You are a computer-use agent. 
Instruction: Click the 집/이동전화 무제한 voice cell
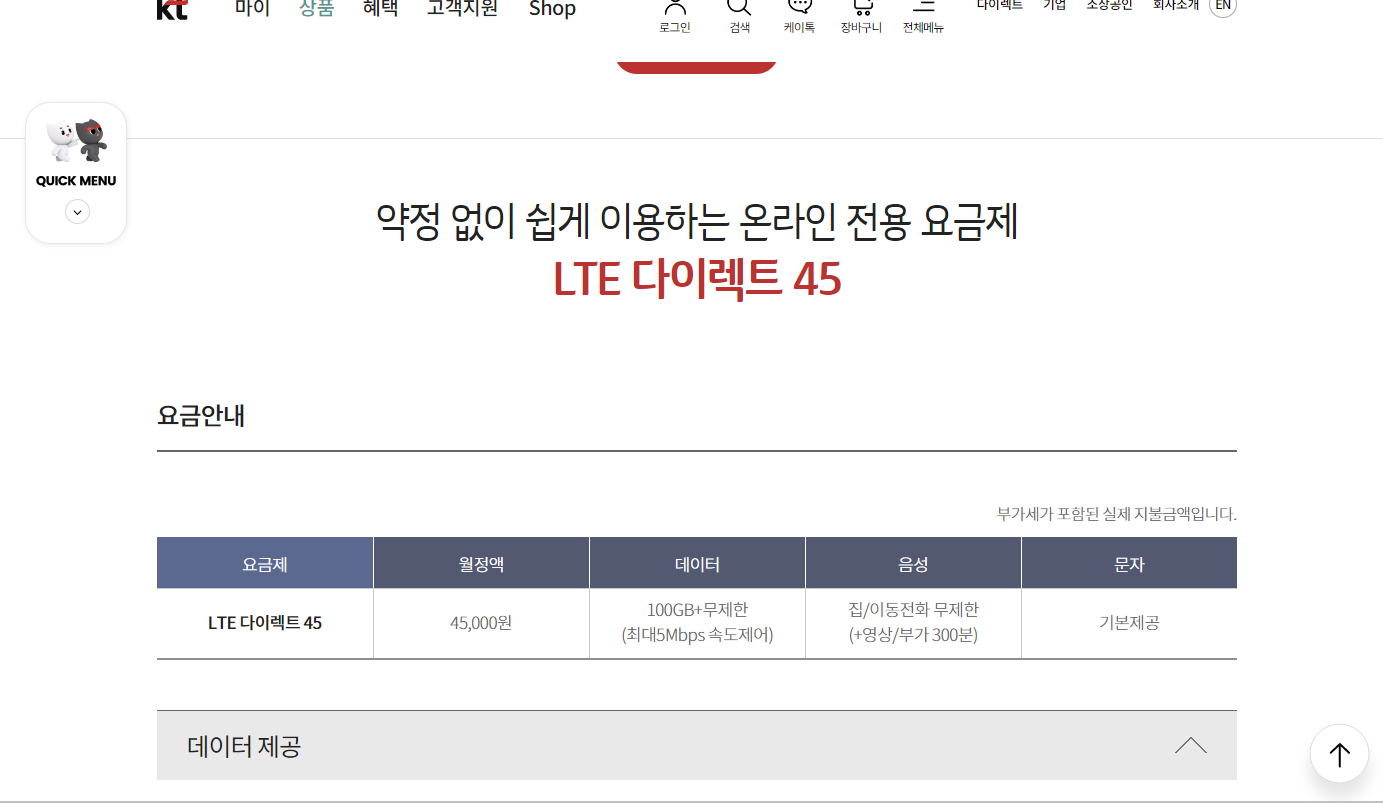913,622
